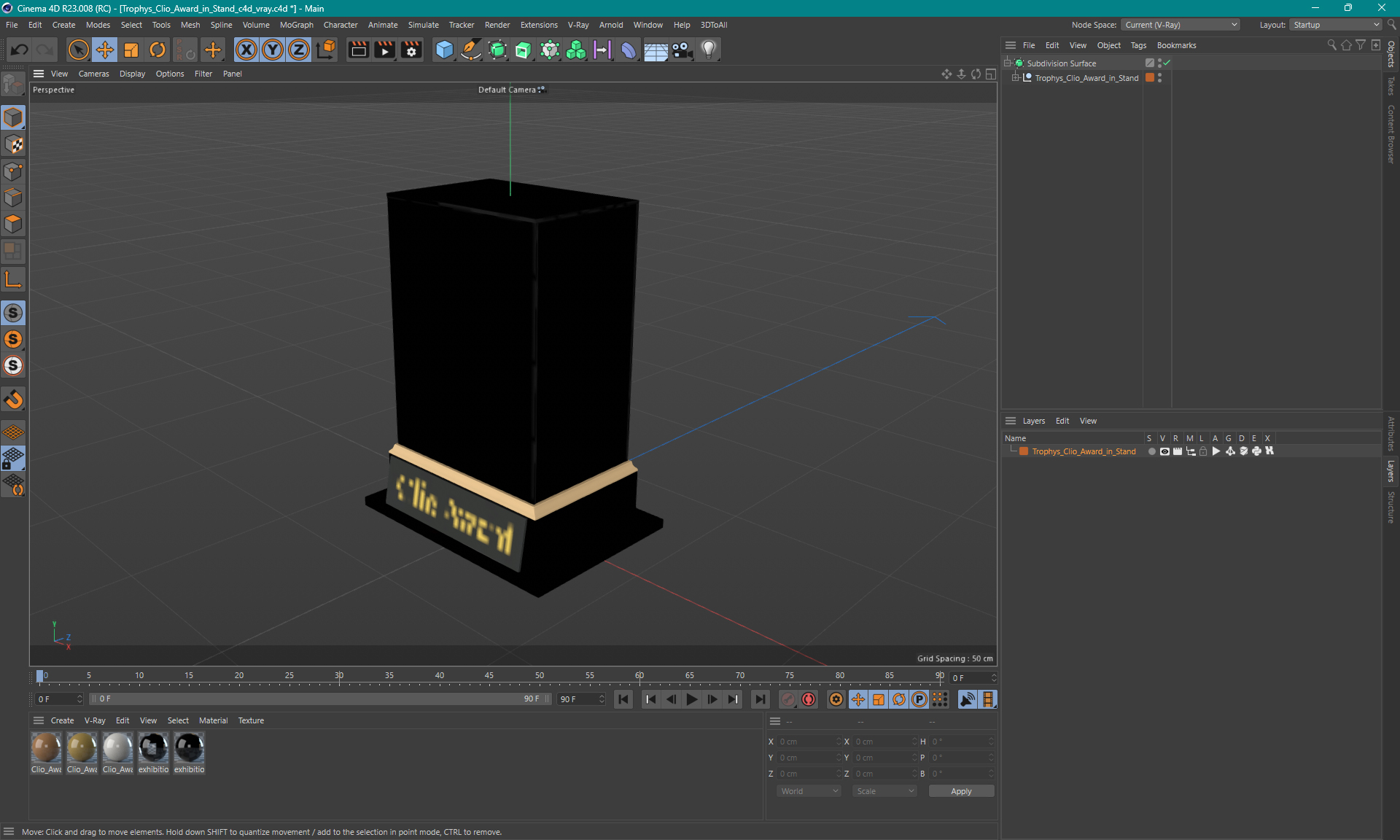Click the current frame field at timeline end
Screen dimensions: 1400x840
click(973, 678)
